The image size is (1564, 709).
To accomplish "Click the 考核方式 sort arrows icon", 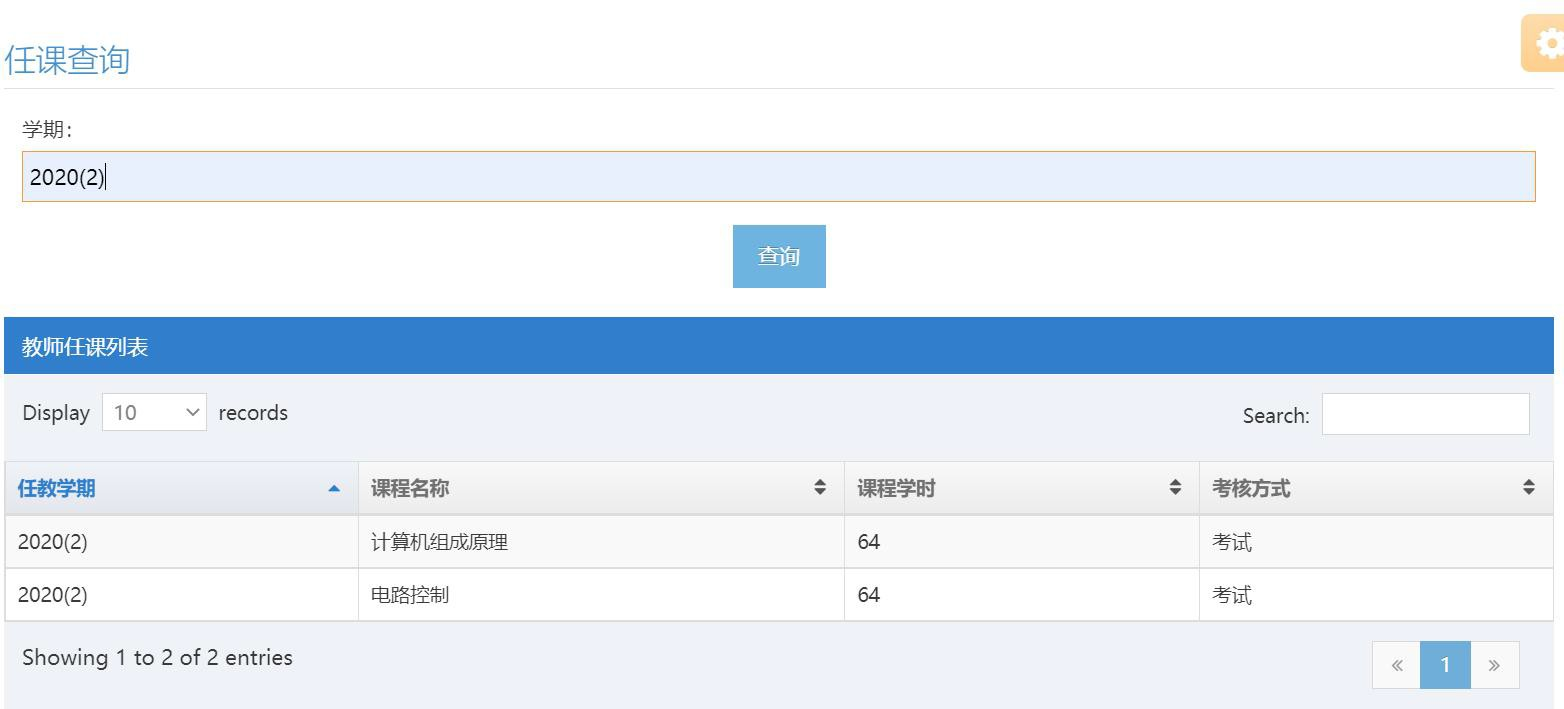I will pos(1529,487).
